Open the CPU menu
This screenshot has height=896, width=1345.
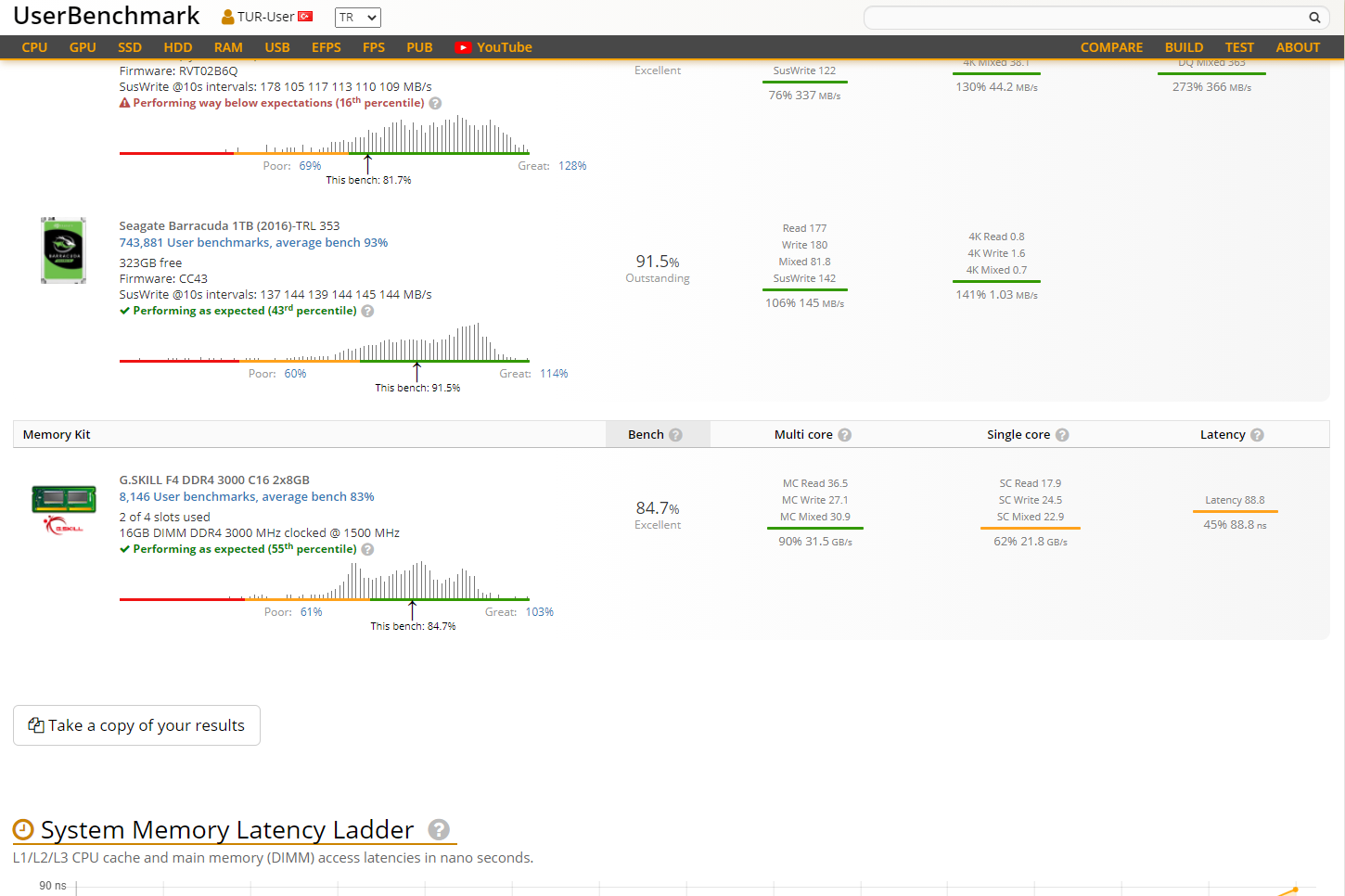pos(34,47)
